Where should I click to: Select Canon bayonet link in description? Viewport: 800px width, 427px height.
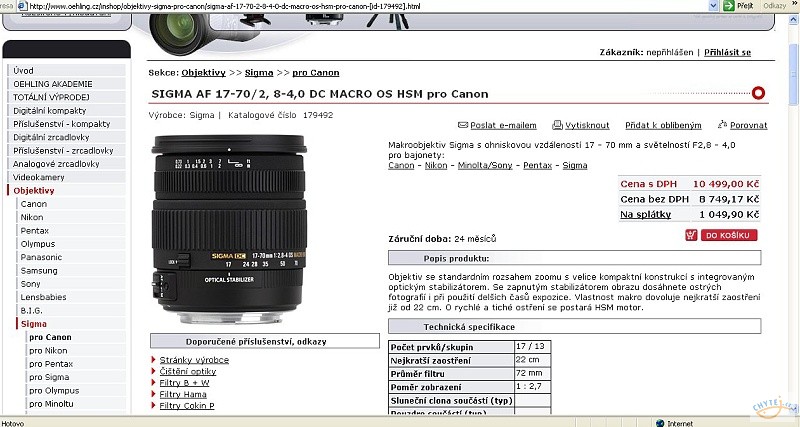point(401,165)
